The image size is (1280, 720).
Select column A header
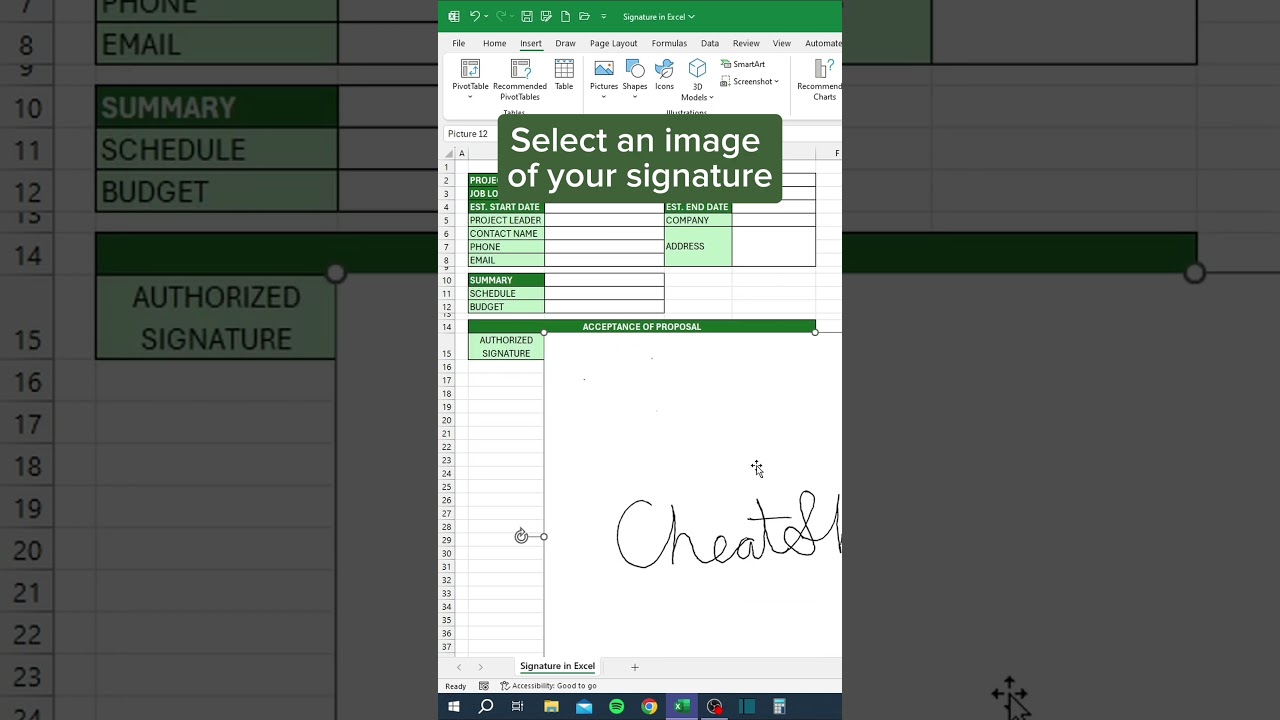(461, 153)
